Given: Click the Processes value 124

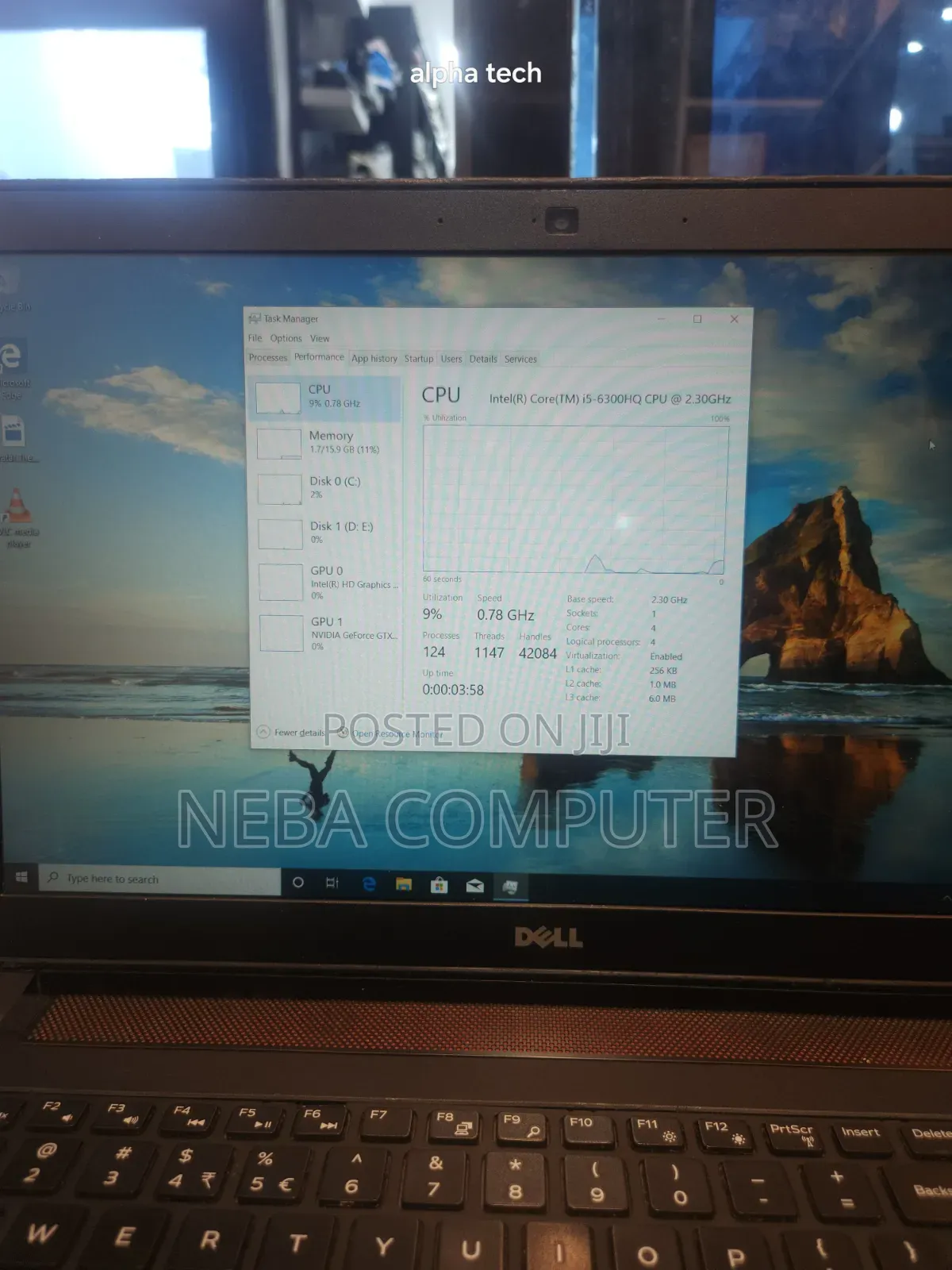Looking at the screenshot, I should [434, 652].
